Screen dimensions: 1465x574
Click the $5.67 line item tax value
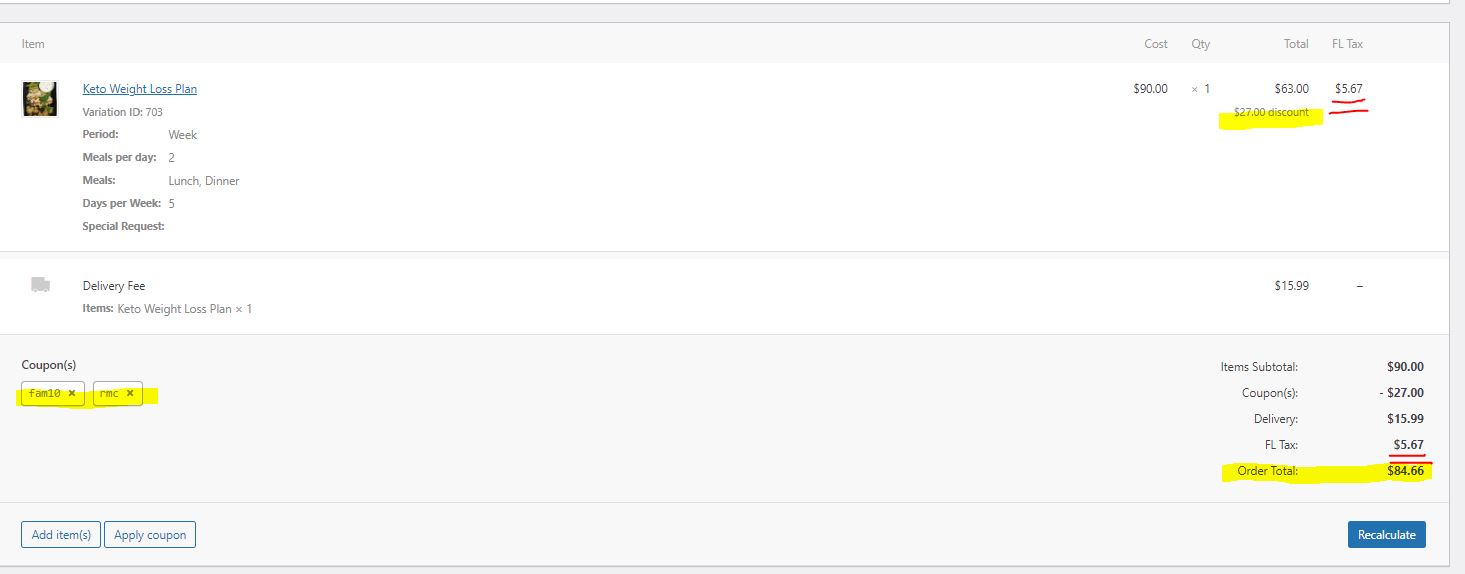[x=1349, y=89]
